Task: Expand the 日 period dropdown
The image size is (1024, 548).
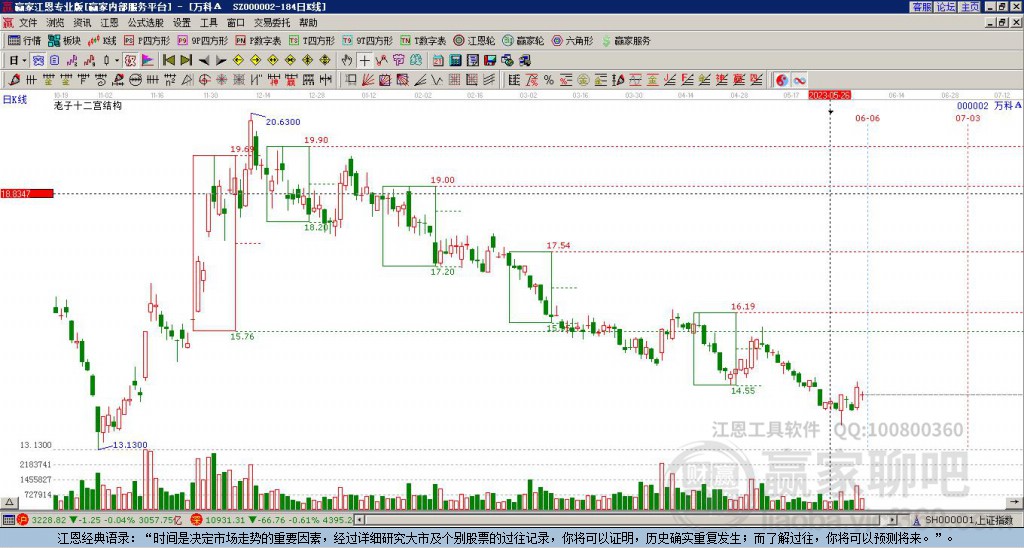Action: [x=24, y=61]
